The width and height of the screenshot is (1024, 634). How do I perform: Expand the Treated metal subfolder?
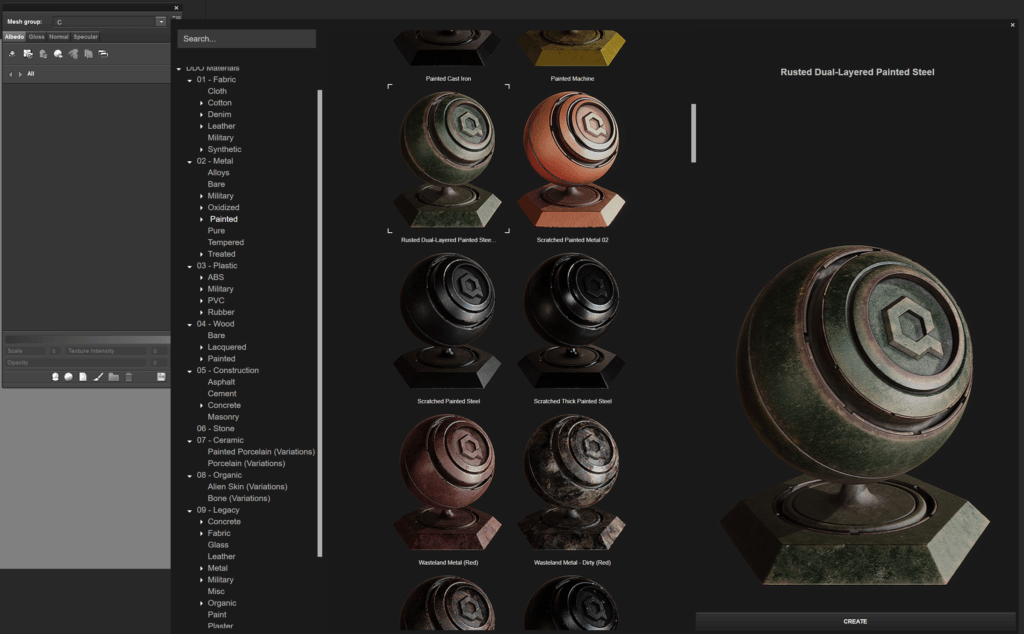201,255
